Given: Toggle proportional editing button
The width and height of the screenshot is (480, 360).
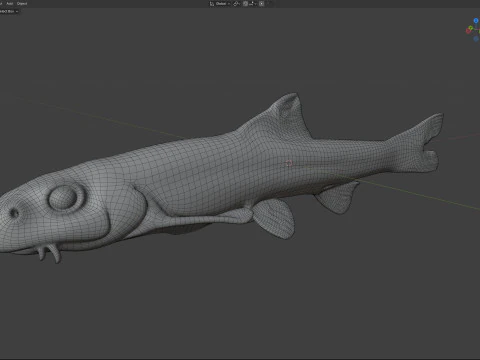Looking at the screenshot, I should [x=262, y=4].
